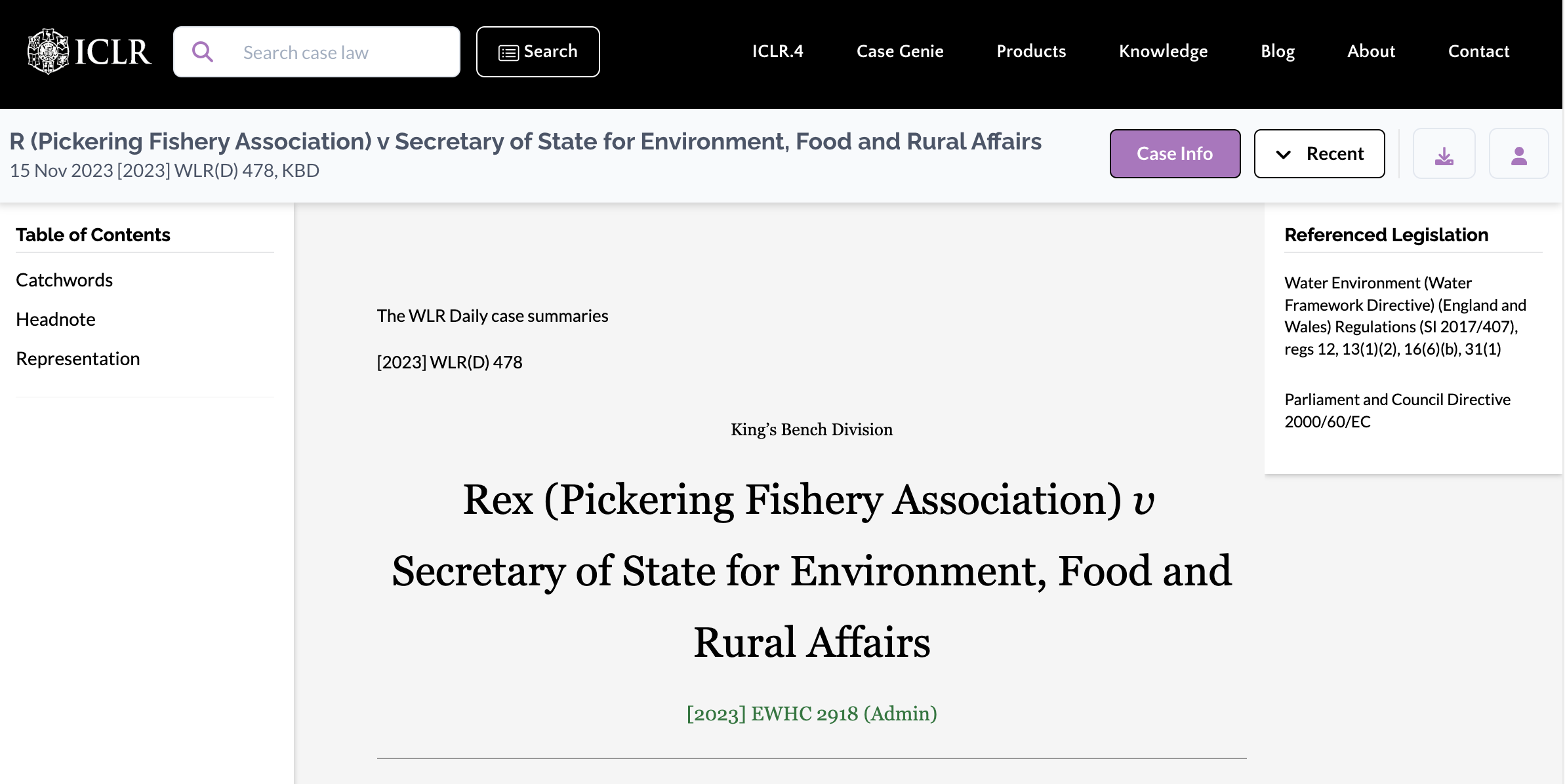The image size is (1565, 784).
Task: Click the purple magnifying glass icon
Action: [203, 52]
